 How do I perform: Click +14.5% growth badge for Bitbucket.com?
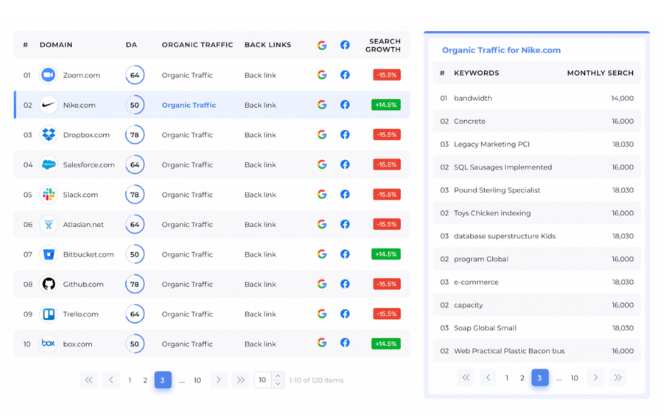point(386,254)
